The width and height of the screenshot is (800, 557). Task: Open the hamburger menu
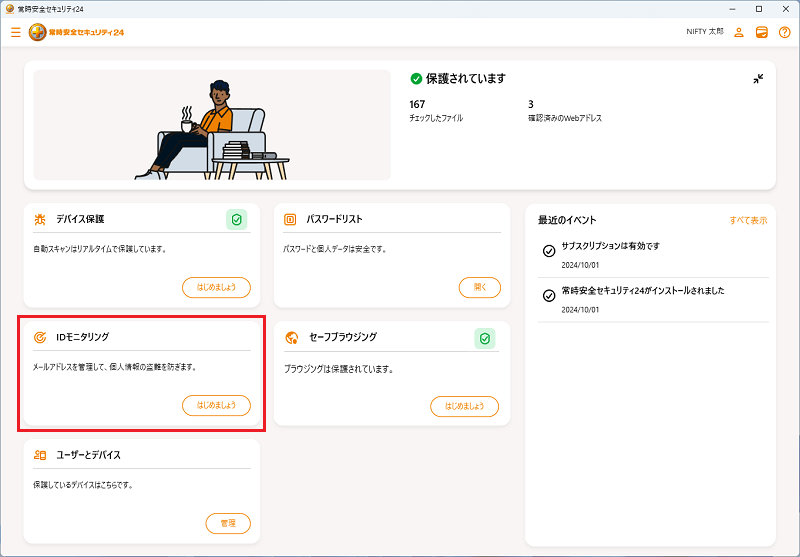tap(15, 32)
